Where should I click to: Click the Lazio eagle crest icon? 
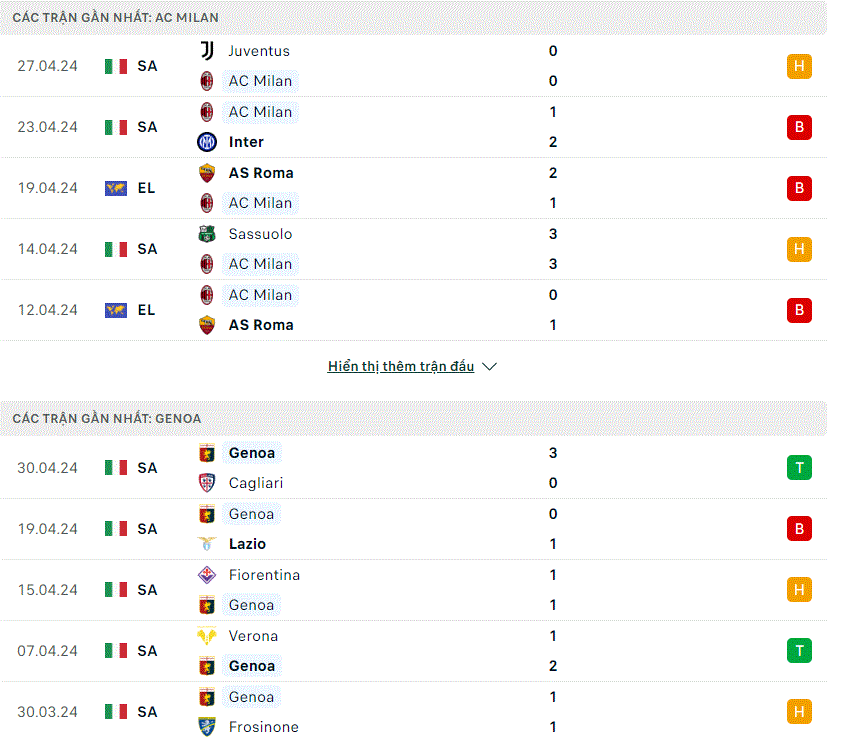tap(207, 544)
